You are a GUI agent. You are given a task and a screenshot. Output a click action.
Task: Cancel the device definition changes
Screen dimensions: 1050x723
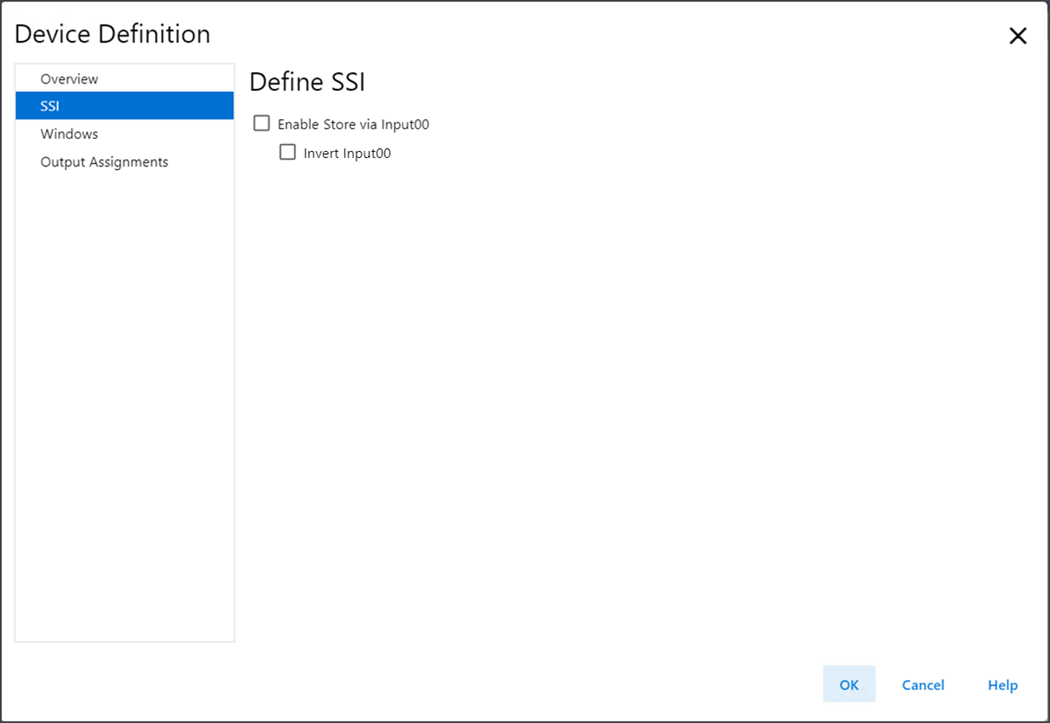[x=922, y=685]
